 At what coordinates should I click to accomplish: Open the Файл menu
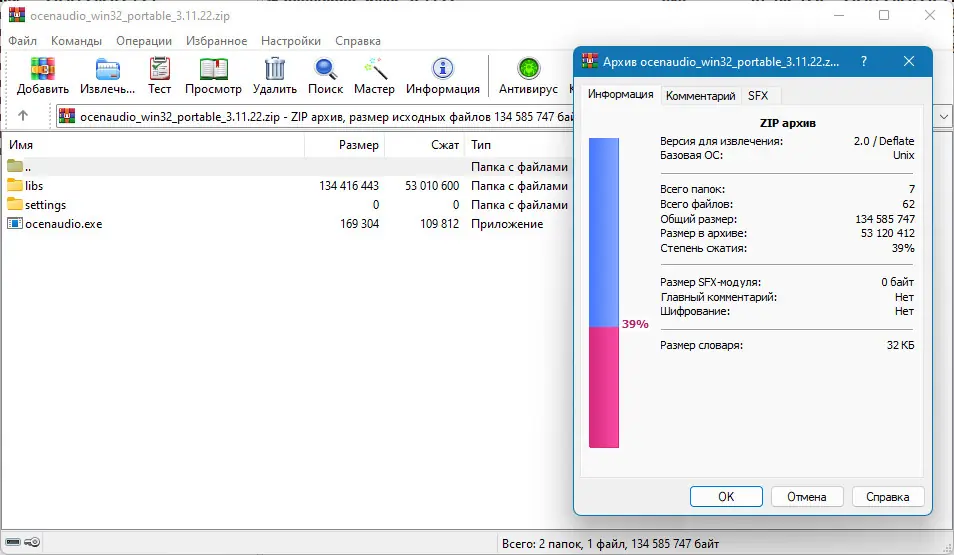23,41
